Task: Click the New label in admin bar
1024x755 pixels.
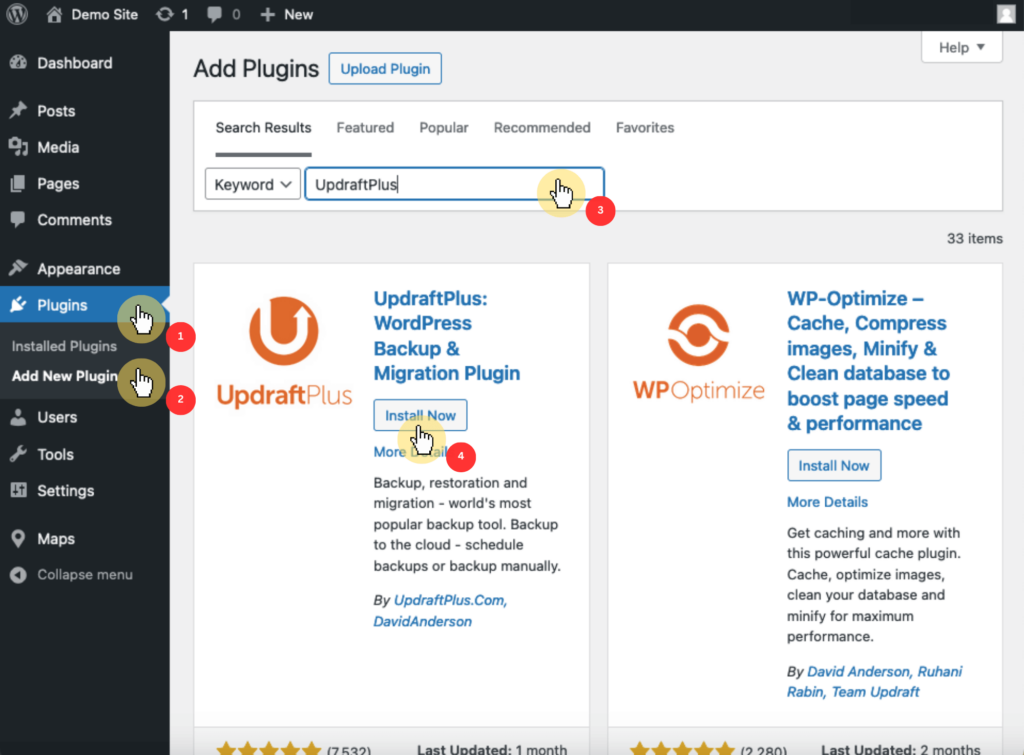Action: coord(298,14)
